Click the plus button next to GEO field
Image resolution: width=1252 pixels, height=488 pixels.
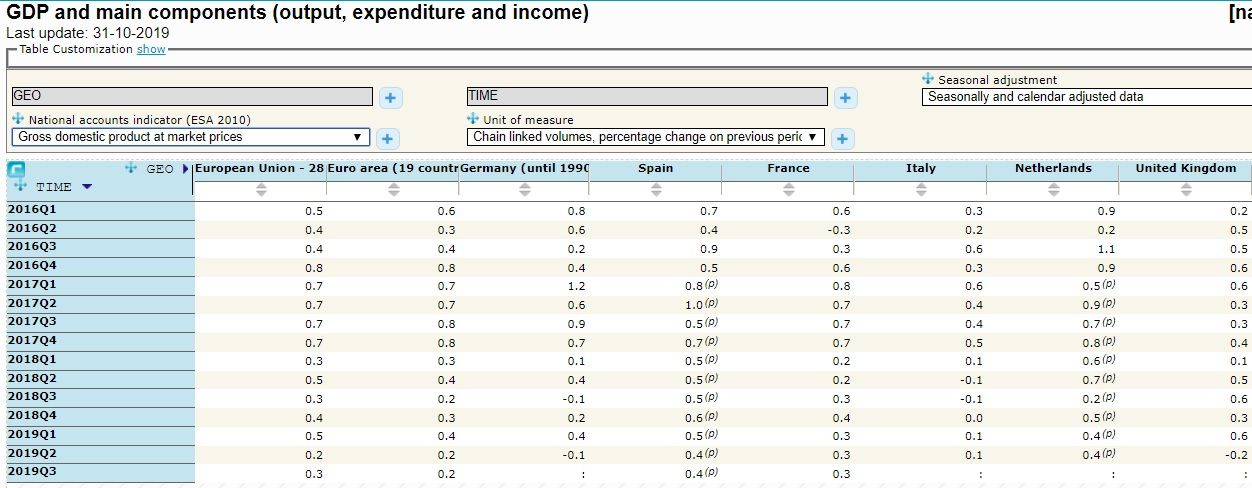pyautogui.click(x=391, y=97)
